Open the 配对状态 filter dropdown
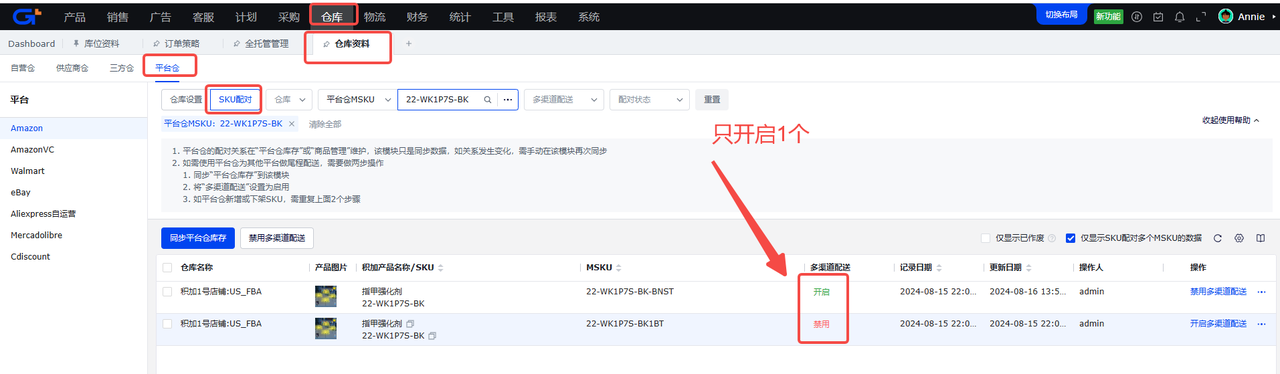Viewport: 1280px width, 374px height. point(649,100)
